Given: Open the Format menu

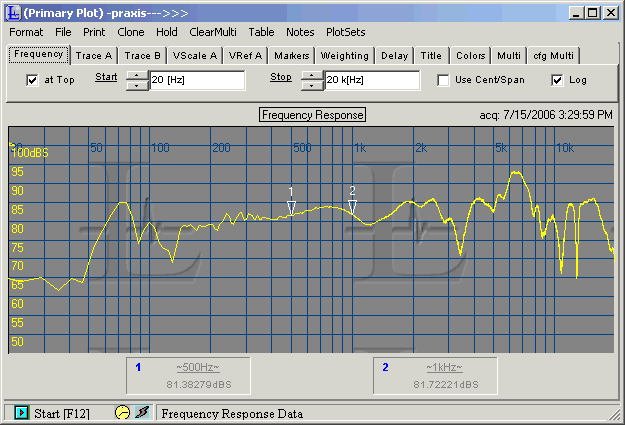Looking at the screenshot, I should click(x=26, y=32).
